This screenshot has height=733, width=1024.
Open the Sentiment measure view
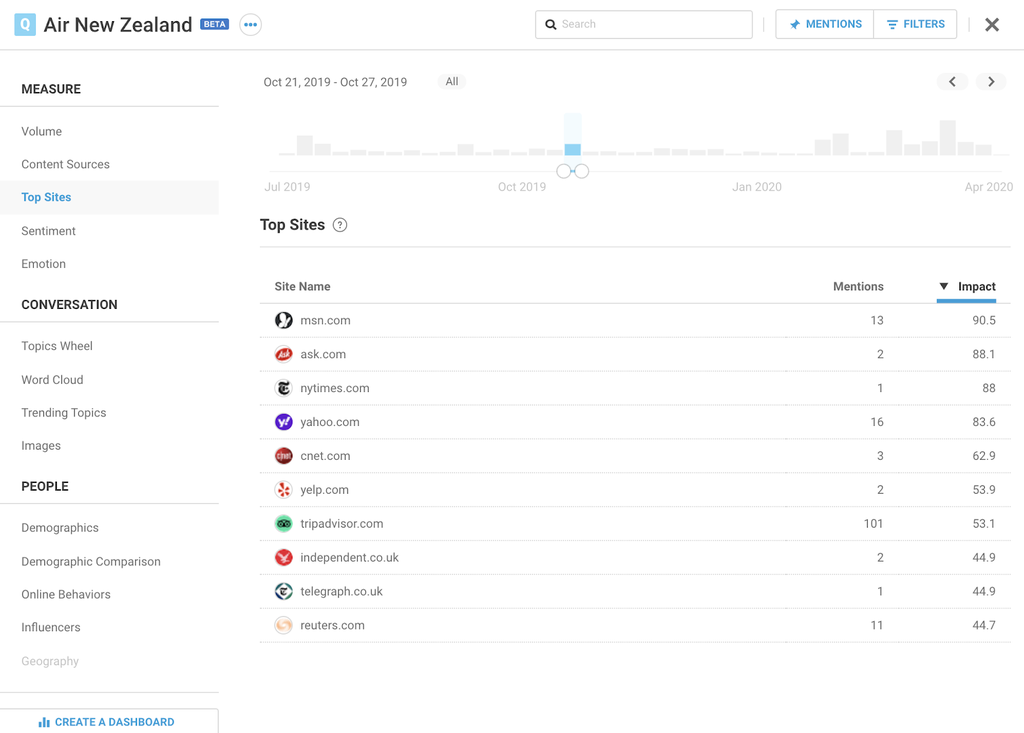click(48, 231)
